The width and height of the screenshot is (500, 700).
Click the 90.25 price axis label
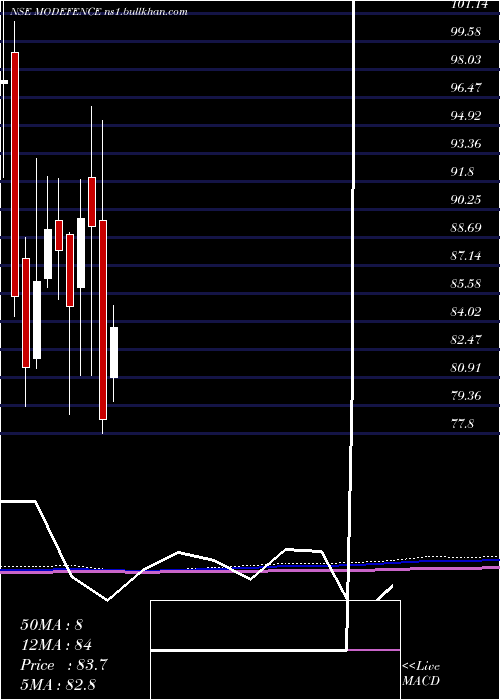466,200
